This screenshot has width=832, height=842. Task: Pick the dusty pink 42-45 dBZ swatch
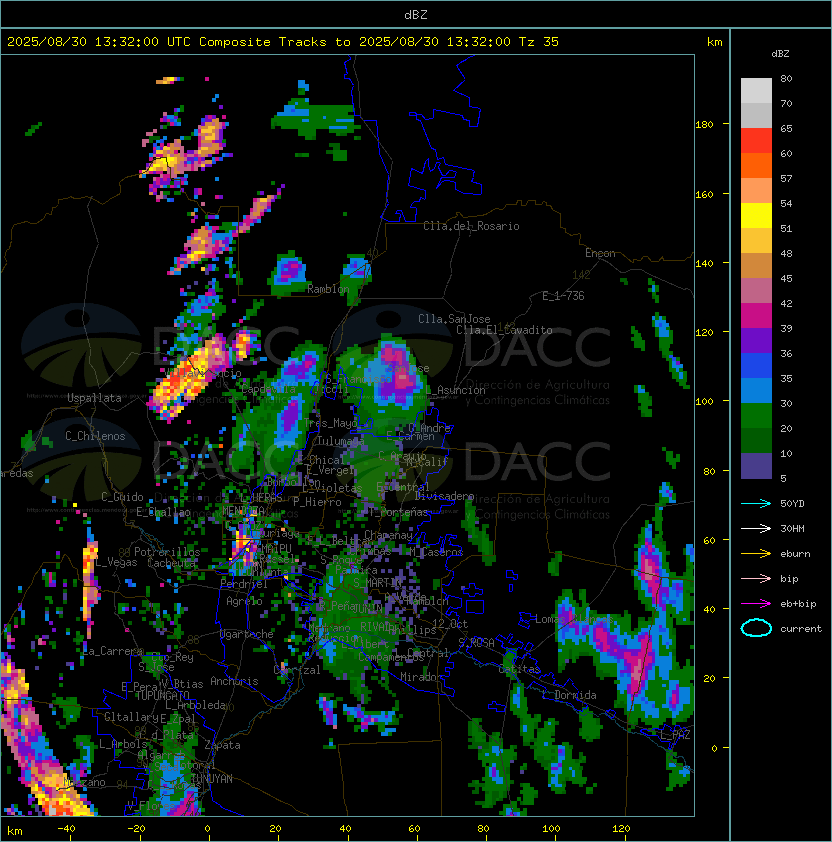coord(756,291)
